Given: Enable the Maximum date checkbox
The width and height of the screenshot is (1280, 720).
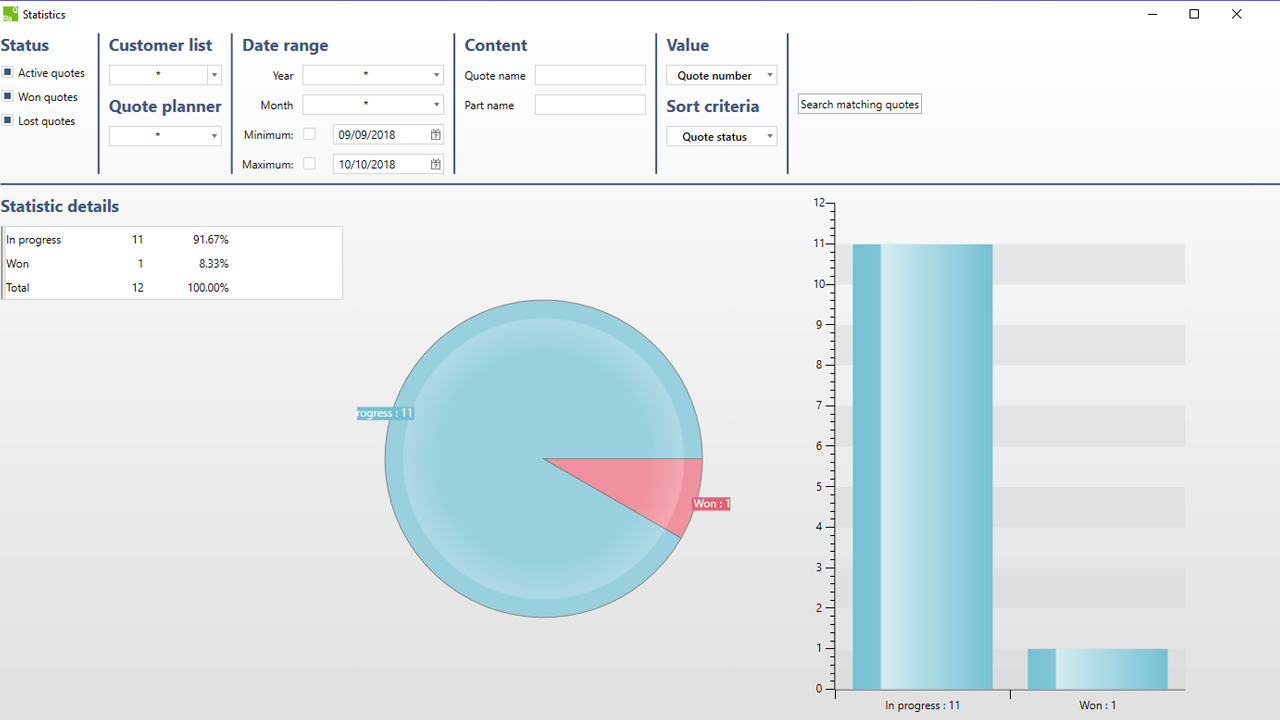Looking at the screenshot, I should pos(309,164).
